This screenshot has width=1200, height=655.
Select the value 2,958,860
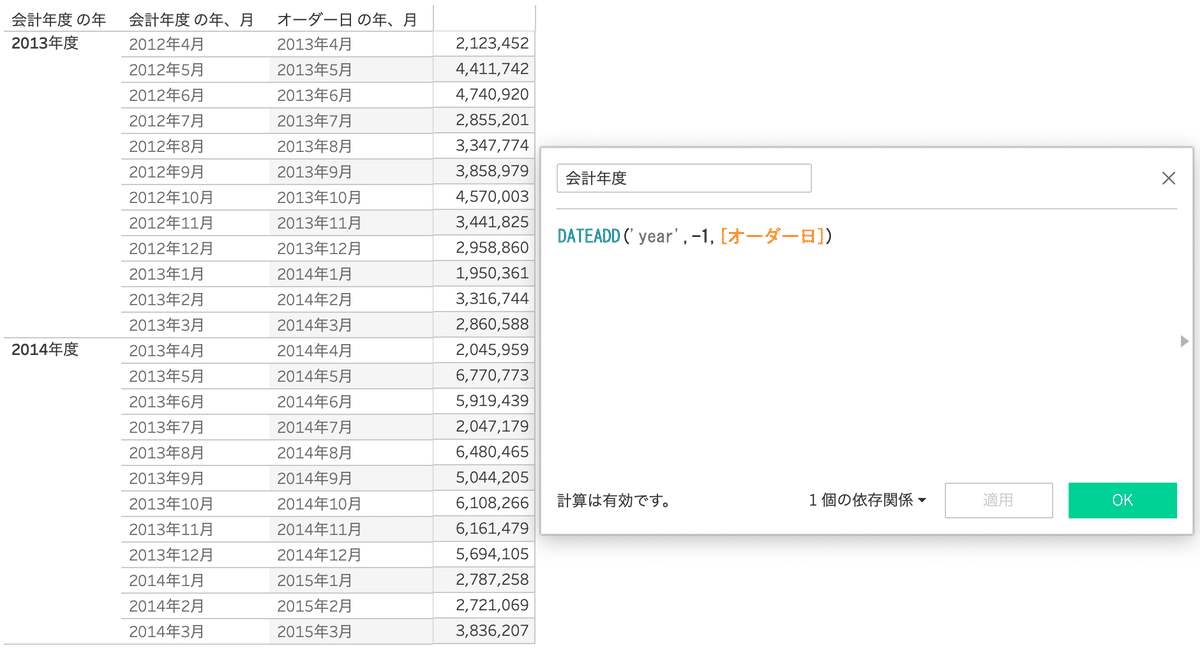click(x=492, y=247)
